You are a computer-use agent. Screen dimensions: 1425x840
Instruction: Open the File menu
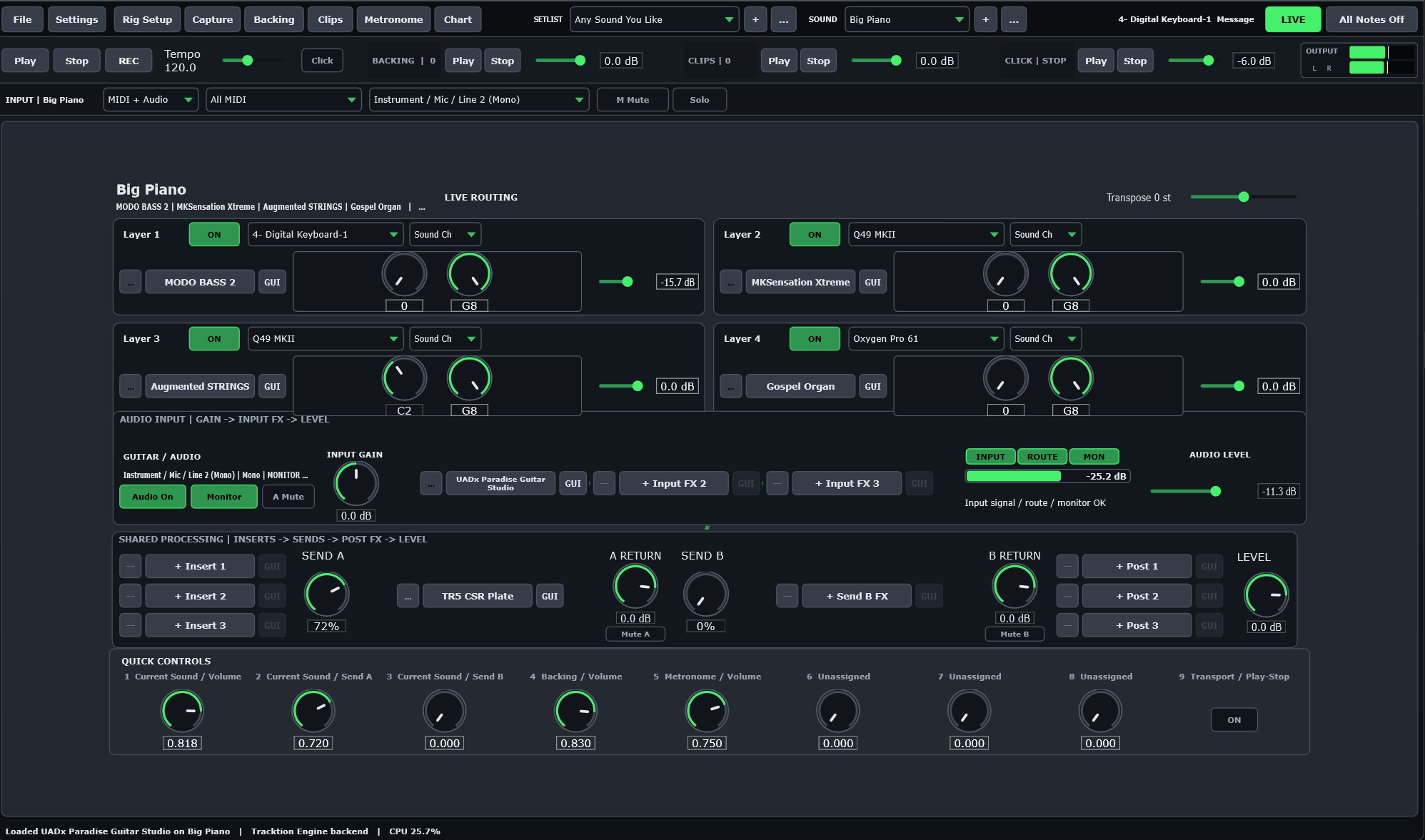(x=22, y=19)
